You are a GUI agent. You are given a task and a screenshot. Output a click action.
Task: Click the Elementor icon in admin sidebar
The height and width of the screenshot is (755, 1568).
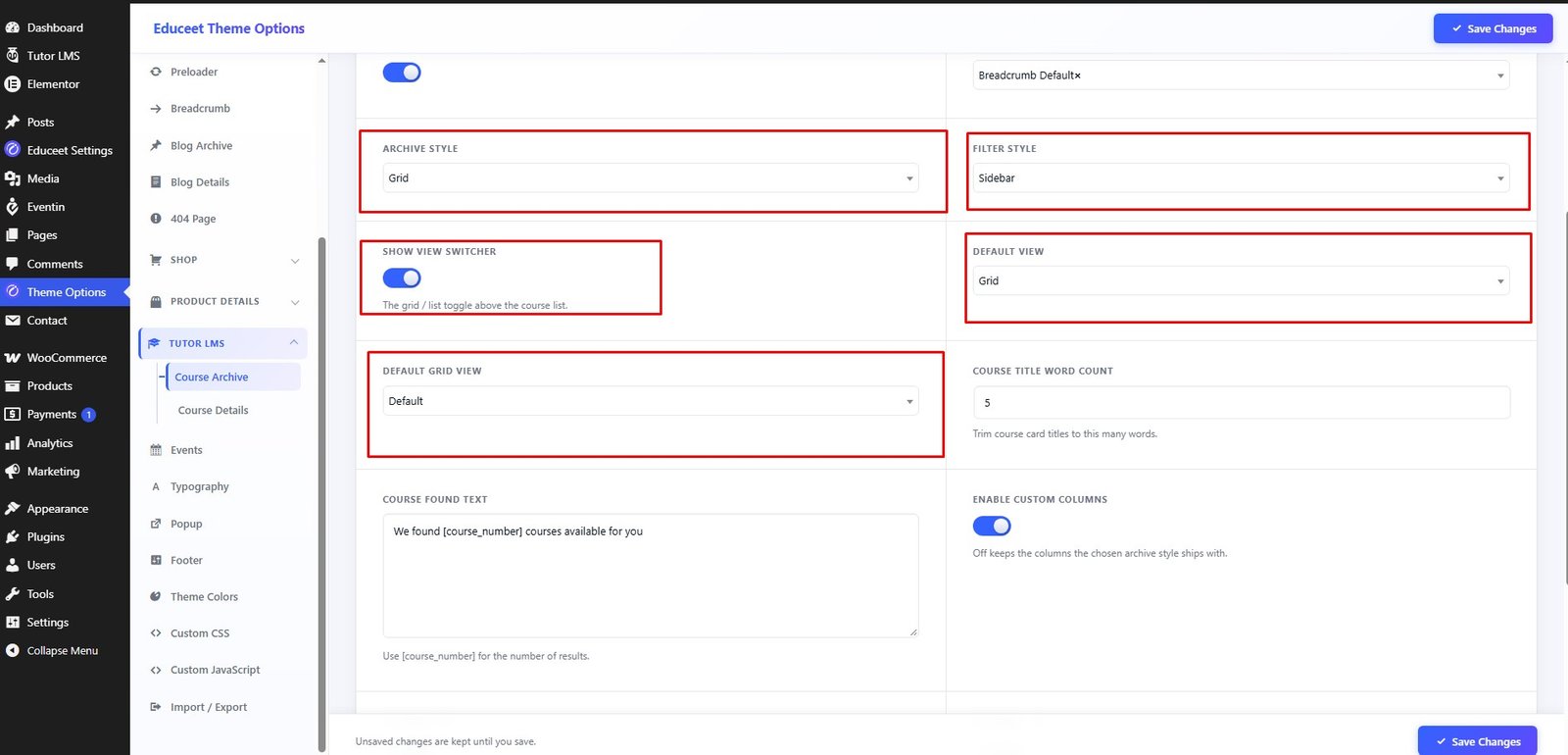13,84
